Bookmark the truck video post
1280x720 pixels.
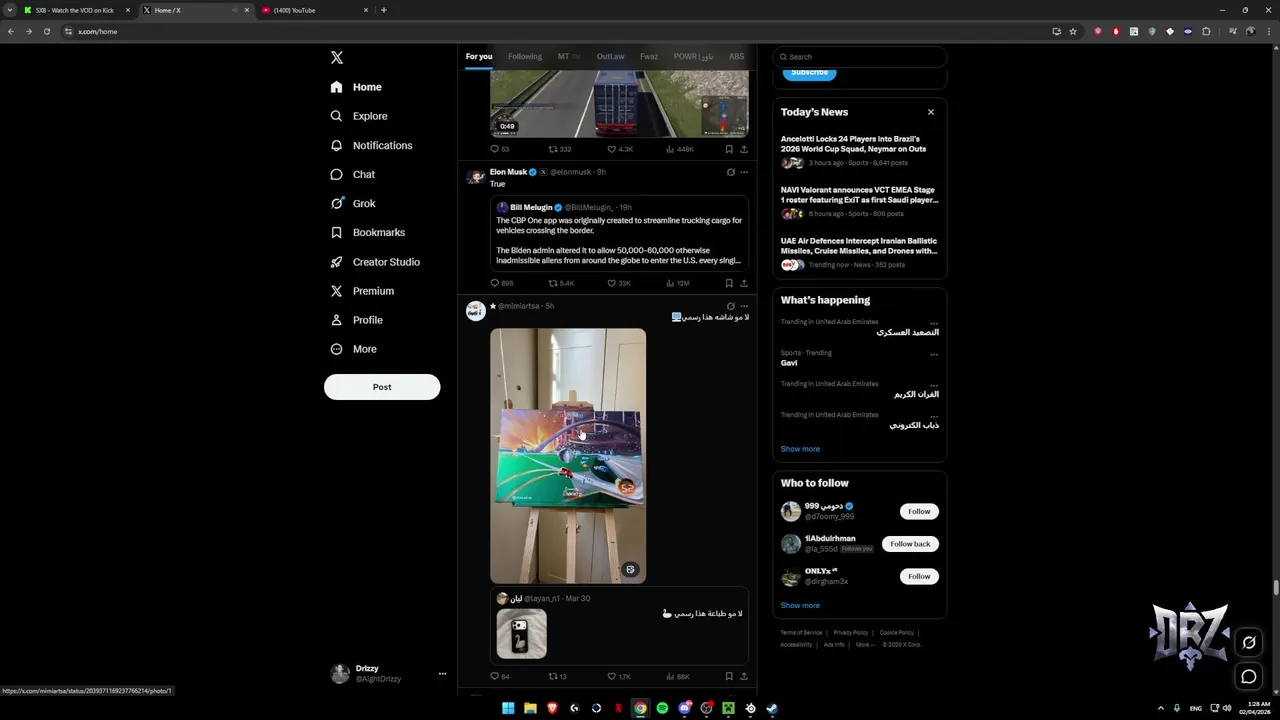coord(729,149)
